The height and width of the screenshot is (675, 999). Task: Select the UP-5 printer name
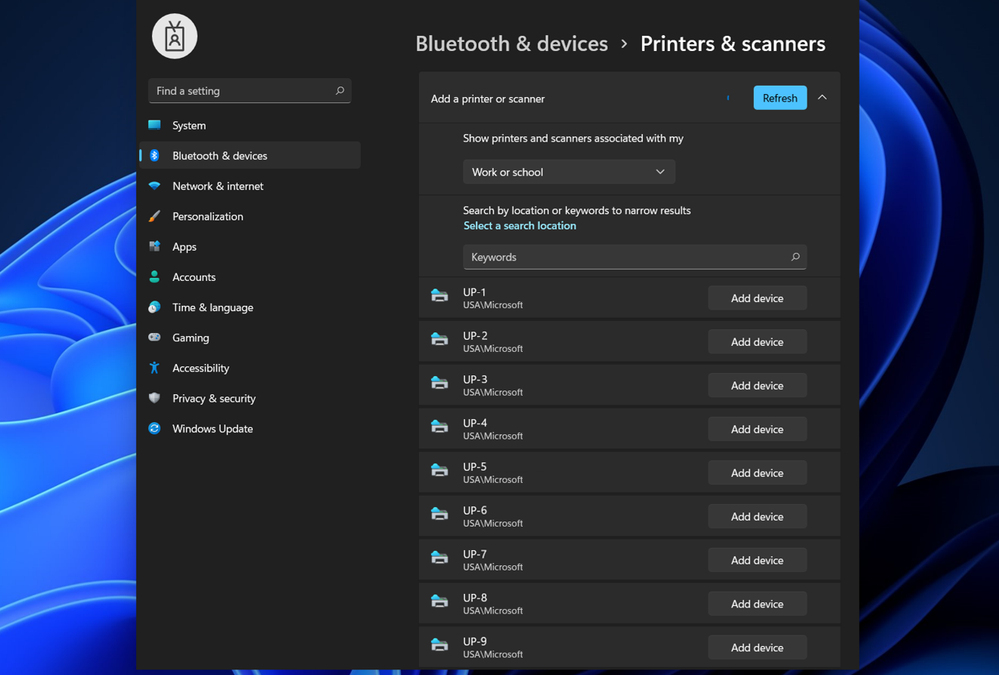[x=475, y=467]
